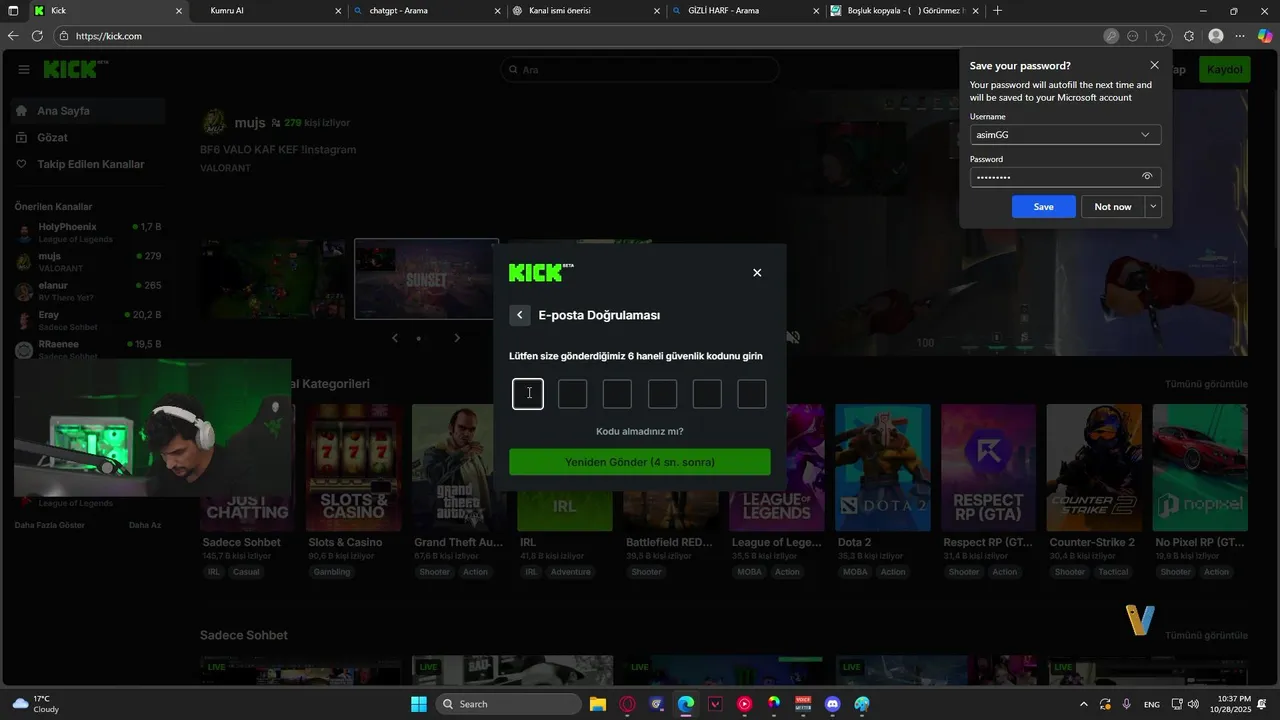This screenshot has width=1280, height=720.
Task: Reveal password with the eye icon
Action: pyautogui.click(x=1147, y=177)
